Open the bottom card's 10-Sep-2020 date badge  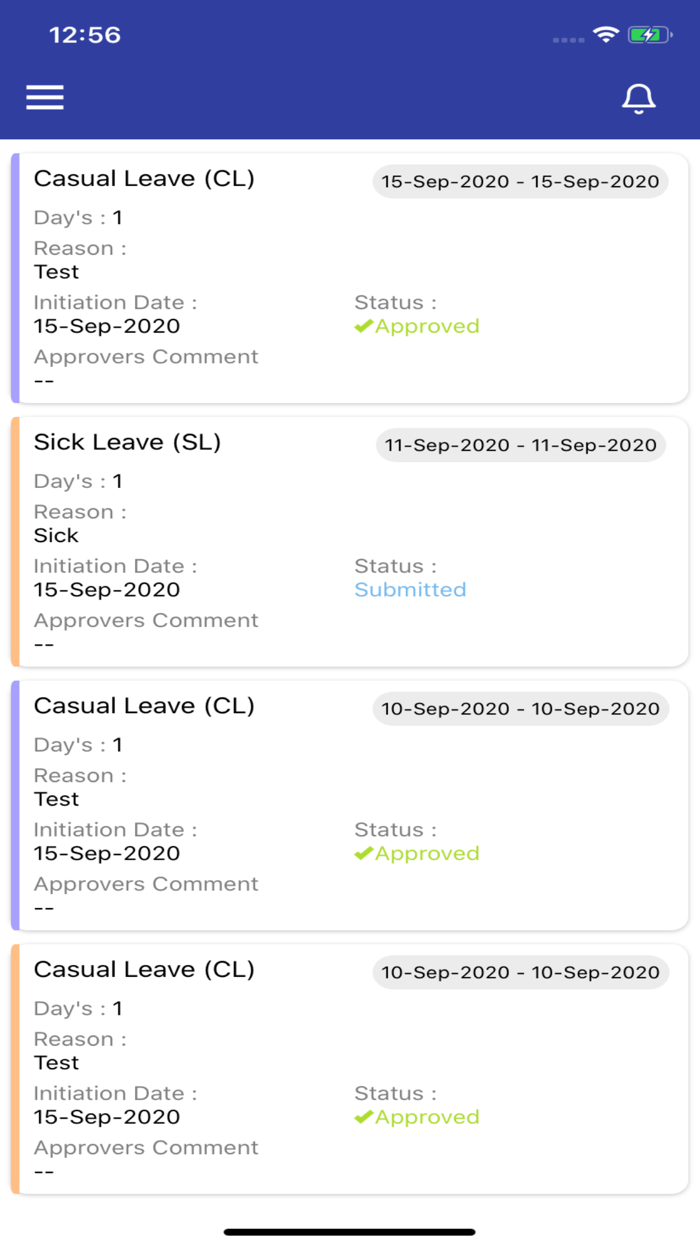click(520, 972)
